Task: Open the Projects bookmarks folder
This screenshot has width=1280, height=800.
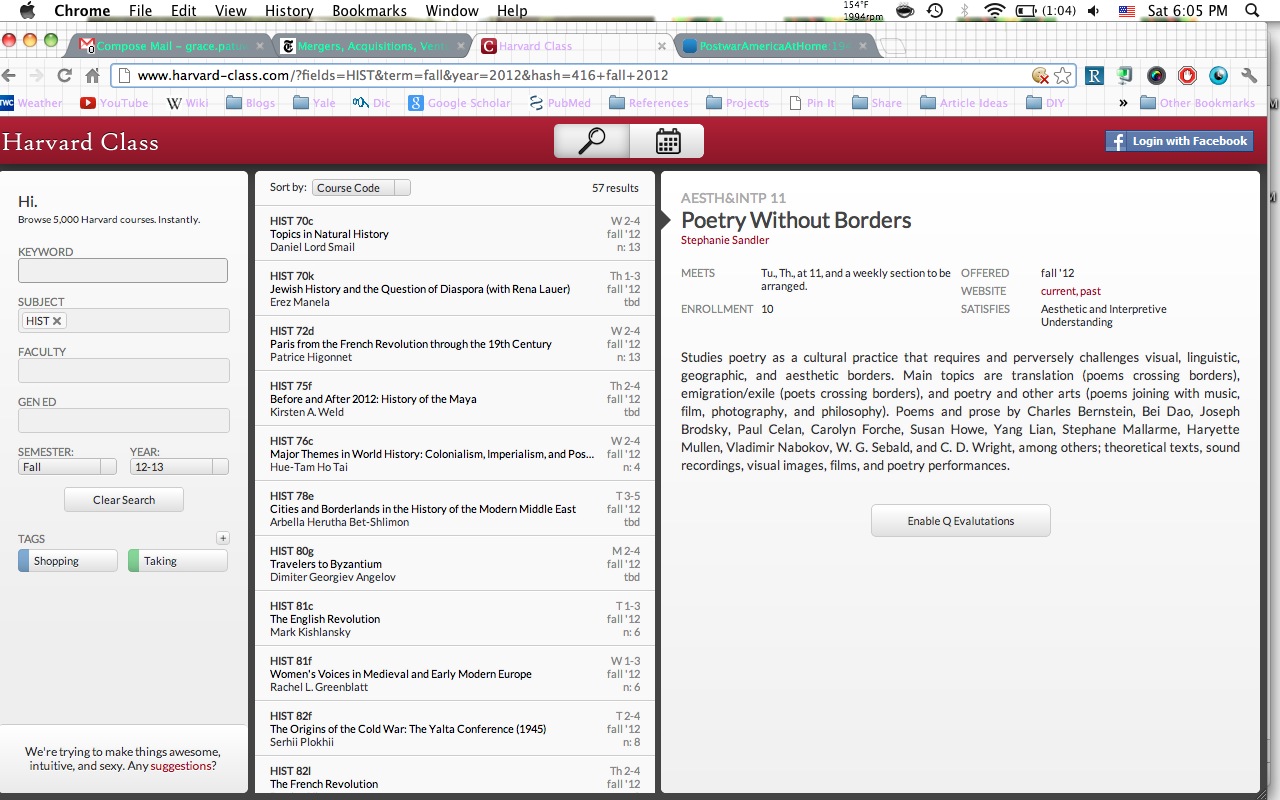Action: tap(737, 103)
